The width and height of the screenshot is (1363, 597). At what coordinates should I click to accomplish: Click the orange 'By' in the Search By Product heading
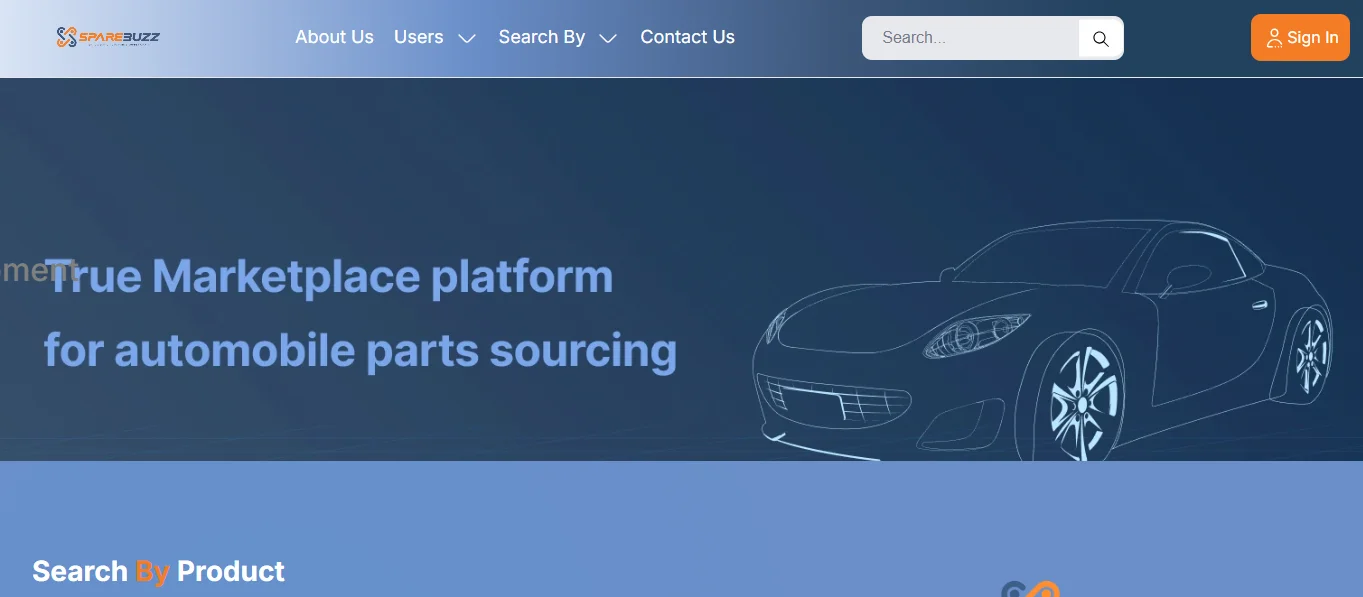click(151, 571)
